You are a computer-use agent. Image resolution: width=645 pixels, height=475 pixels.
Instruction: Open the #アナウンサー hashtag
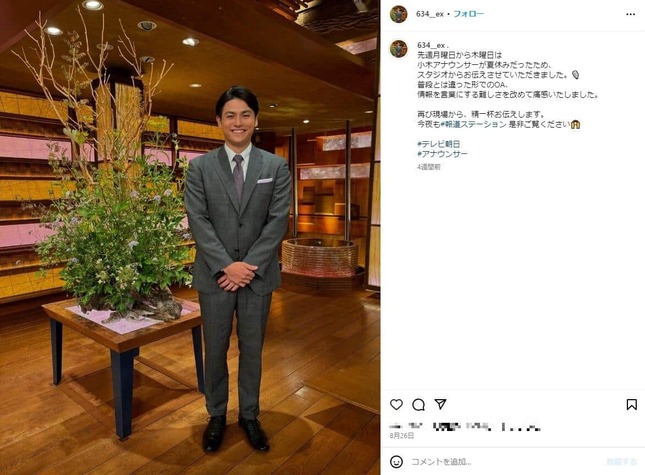[x=442, y=154]
